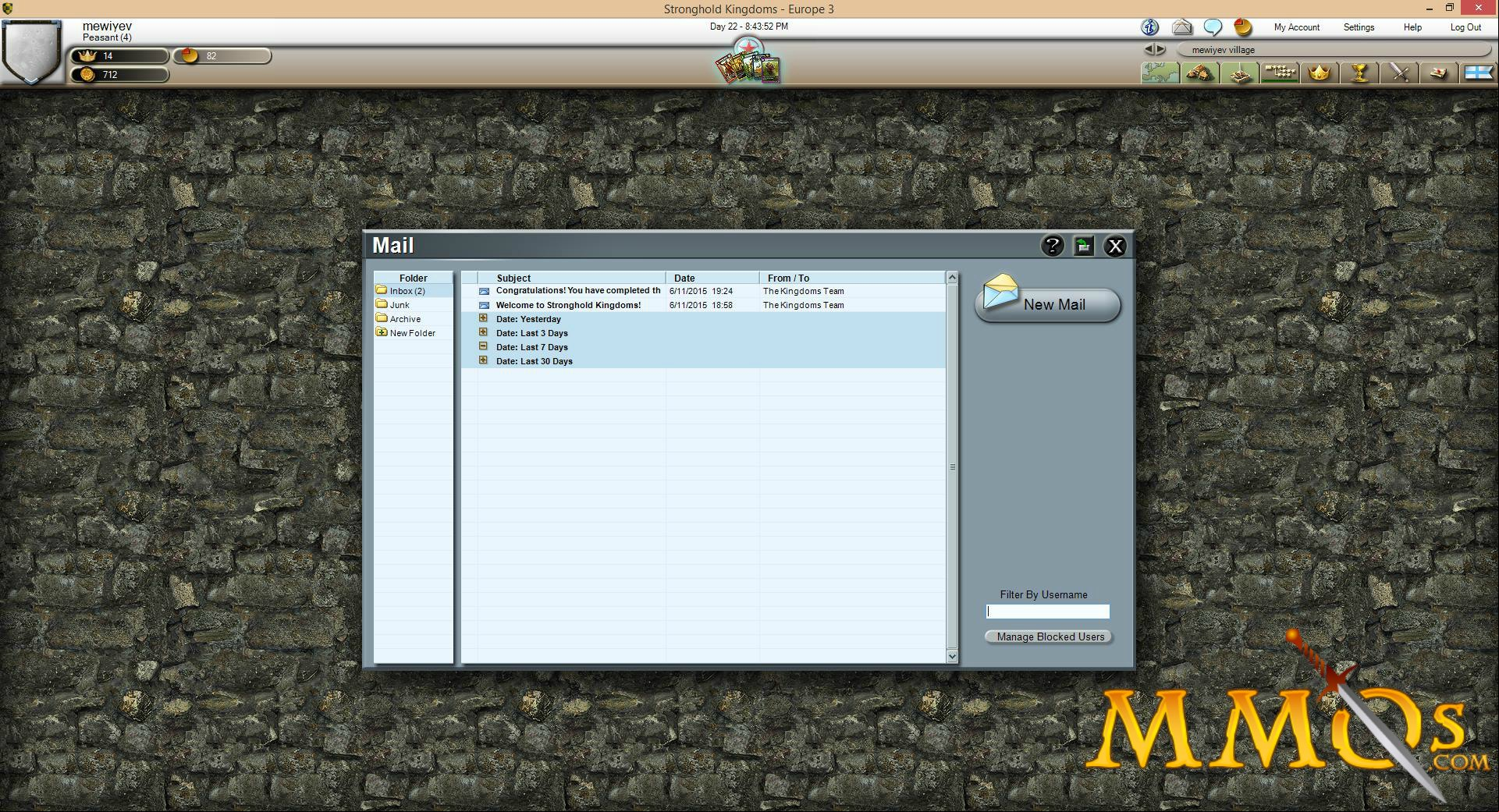Click Manage Blocked Users button
The image size is (1499, 812).
point(1048,636)
